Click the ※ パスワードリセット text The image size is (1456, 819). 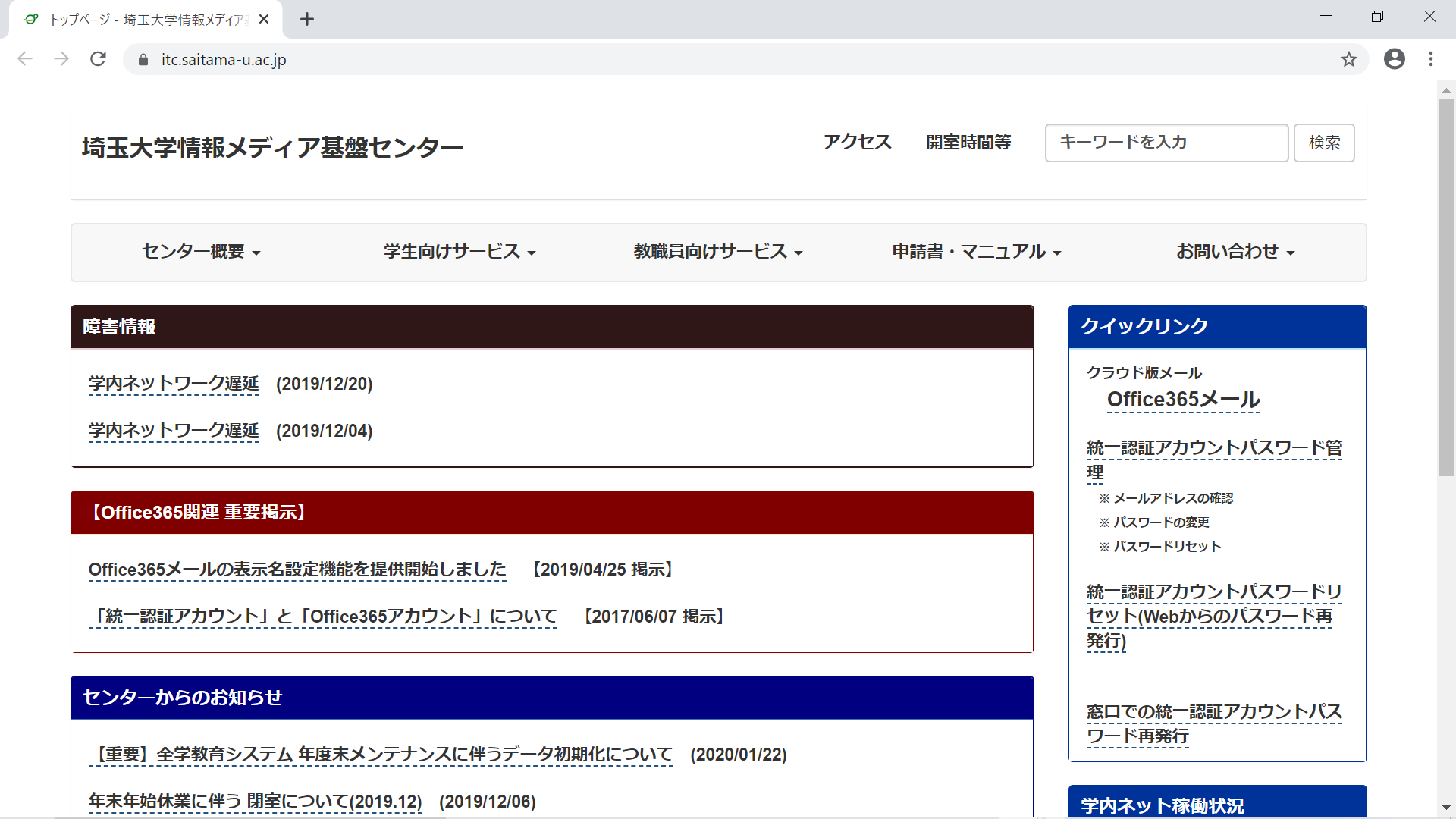click(x=1159, y=547)
